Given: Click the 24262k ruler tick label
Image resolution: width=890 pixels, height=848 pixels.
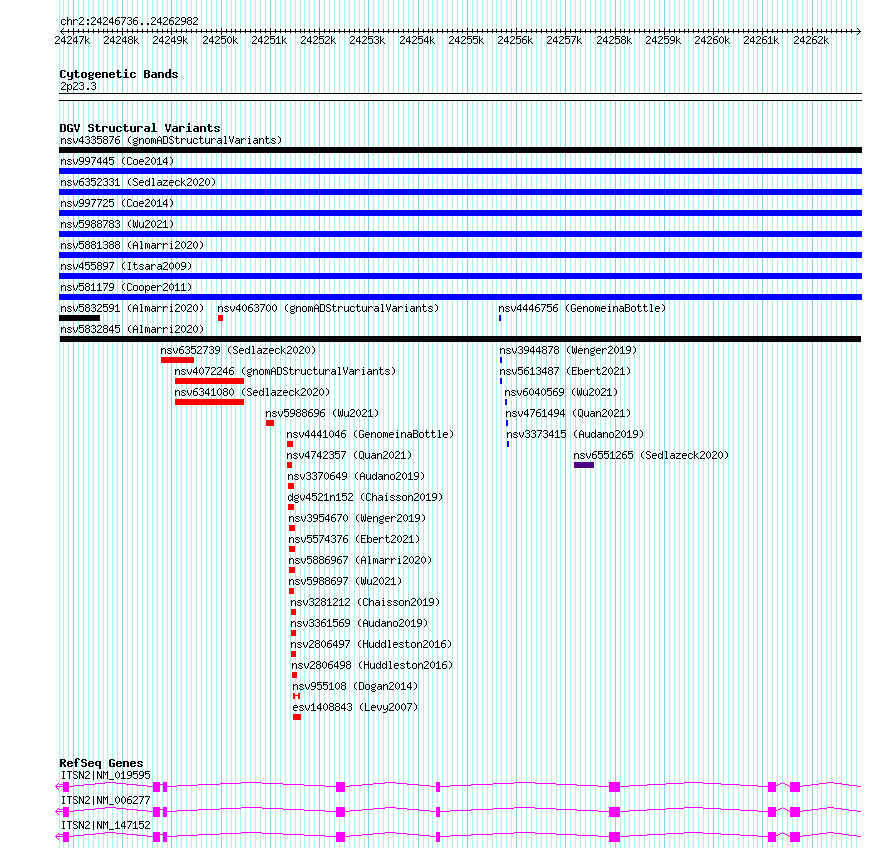Looking at the screenshot, I should tap(811, 40).
